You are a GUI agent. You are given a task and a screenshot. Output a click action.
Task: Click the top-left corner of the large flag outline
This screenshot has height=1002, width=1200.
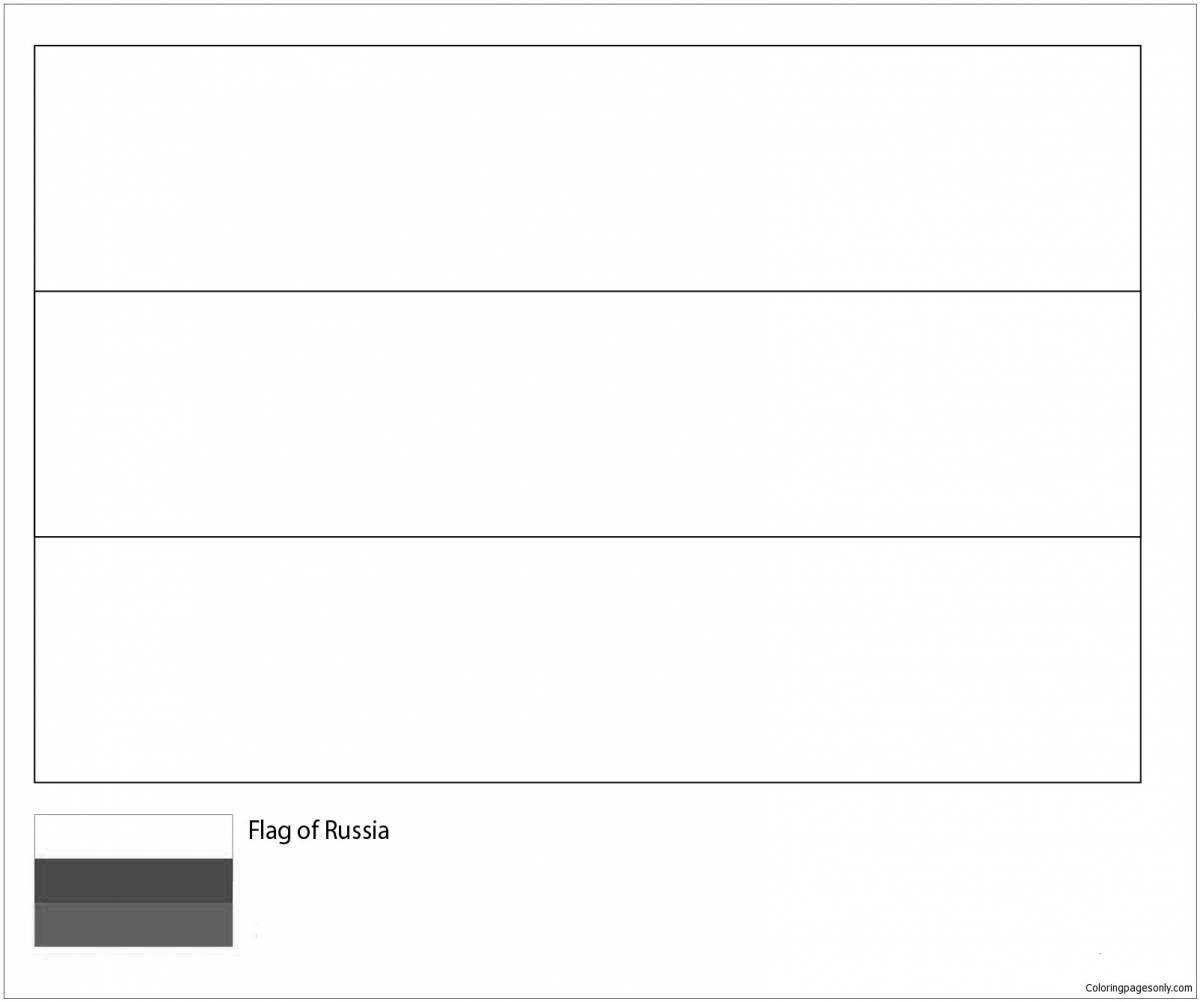(35, 46)
